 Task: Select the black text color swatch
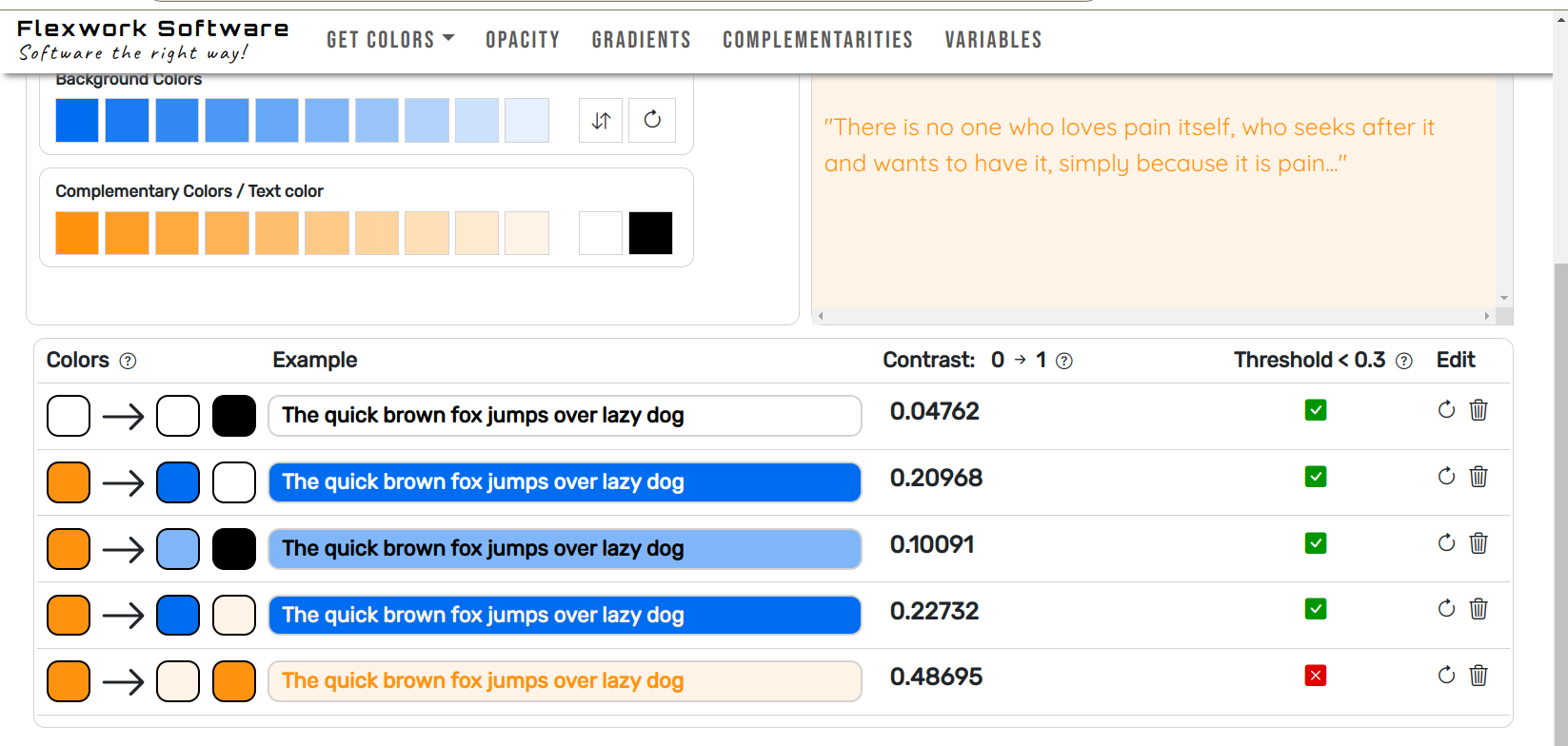click(x=651, y=233)
